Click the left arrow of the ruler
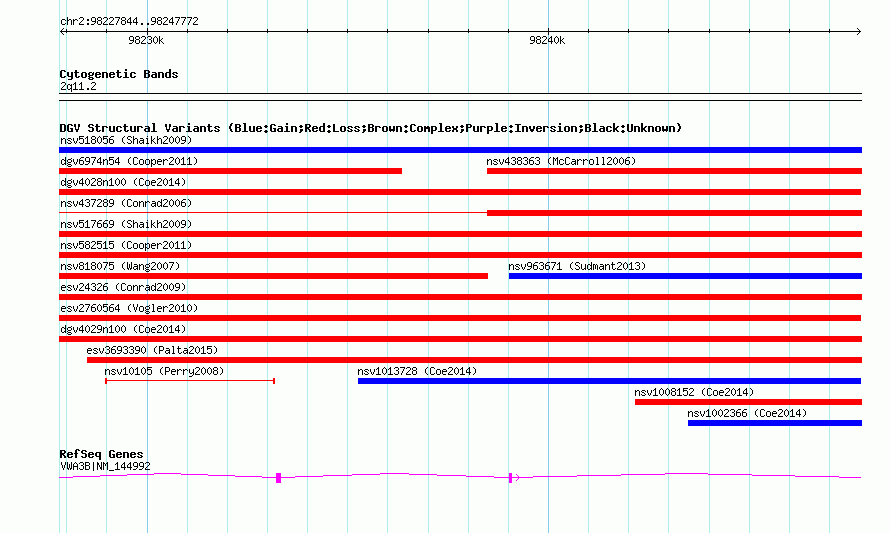The width and height of the screenshot is (890, 533). (63, 32)
